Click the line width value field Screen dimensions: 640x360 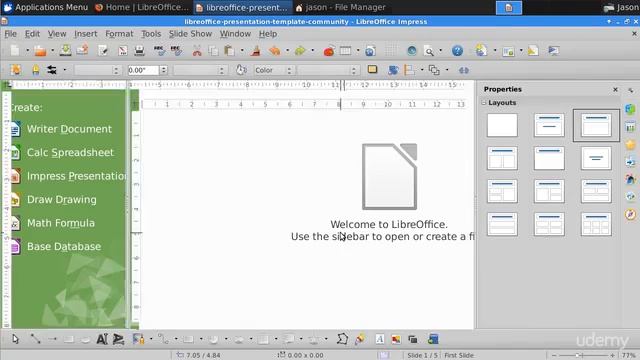click(x=143, y=70)
